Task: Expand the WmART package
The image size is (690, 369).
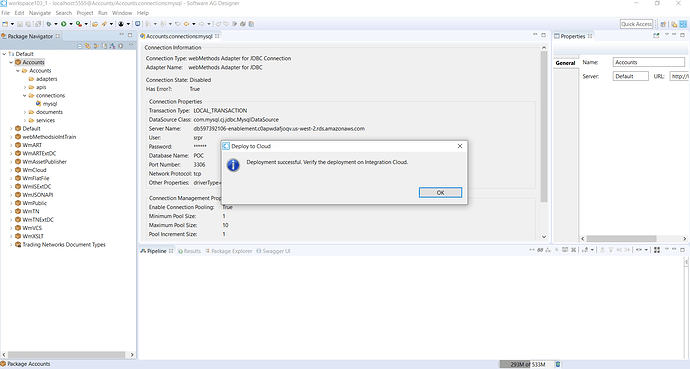Action: pyautogui.click(x=11, y=145)
